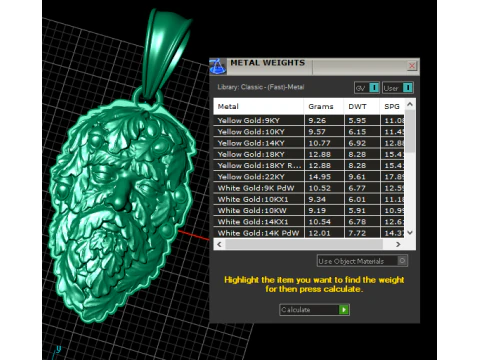
Task: Click the Calculate button
Action: coord(314,310)
